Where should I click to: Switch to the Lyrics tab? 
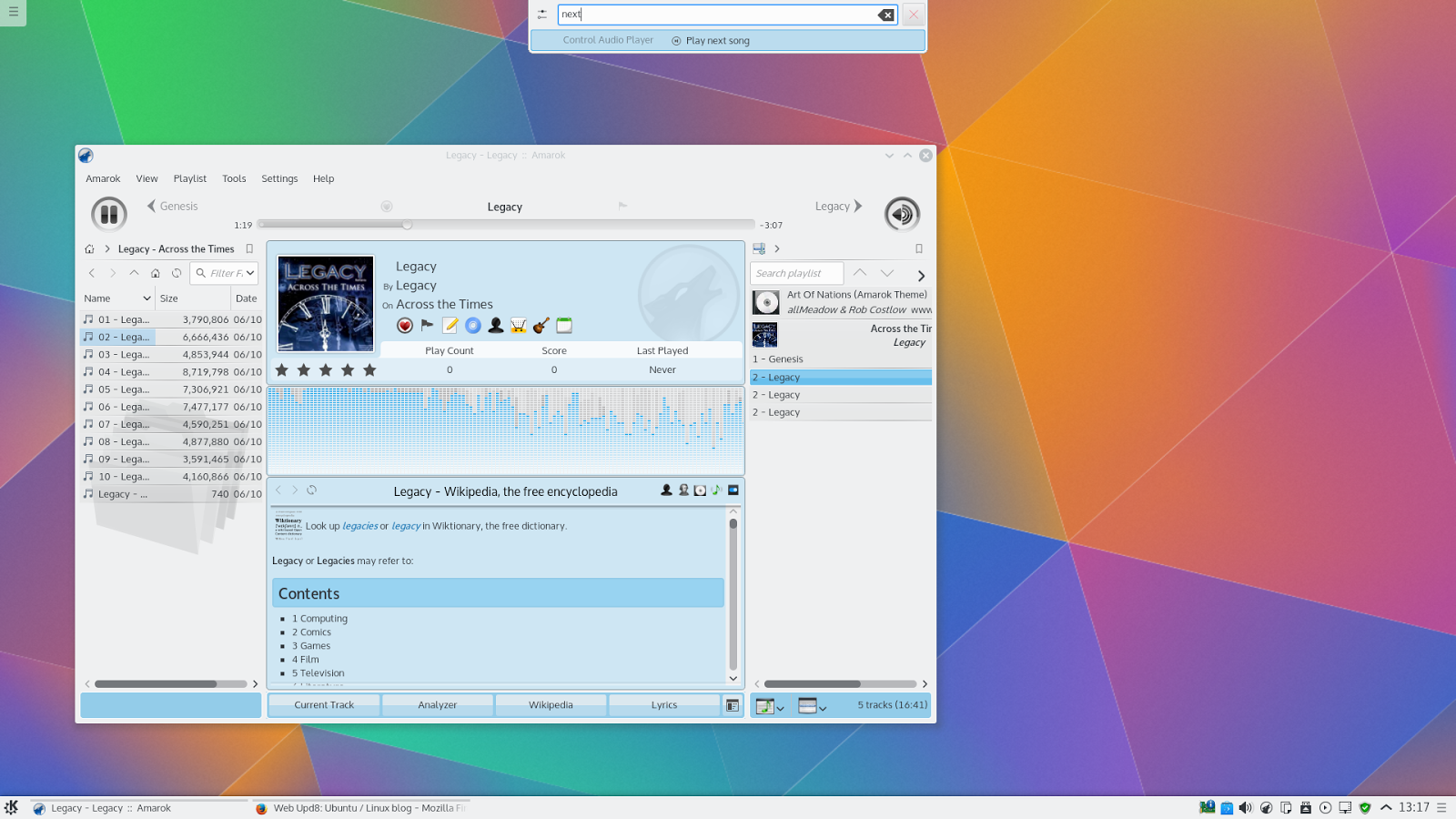coord(665,704)
